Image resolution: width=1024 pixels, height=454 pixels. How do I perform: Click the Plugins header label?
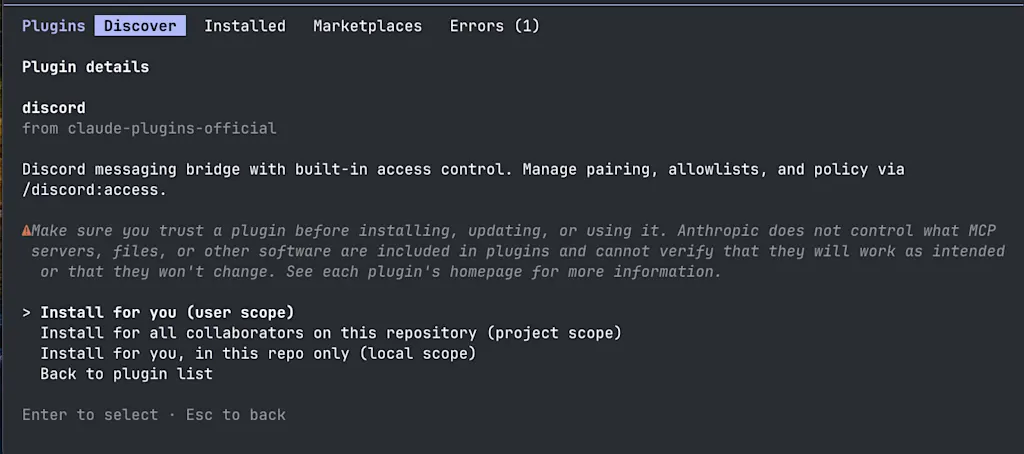tap(54, 26)
